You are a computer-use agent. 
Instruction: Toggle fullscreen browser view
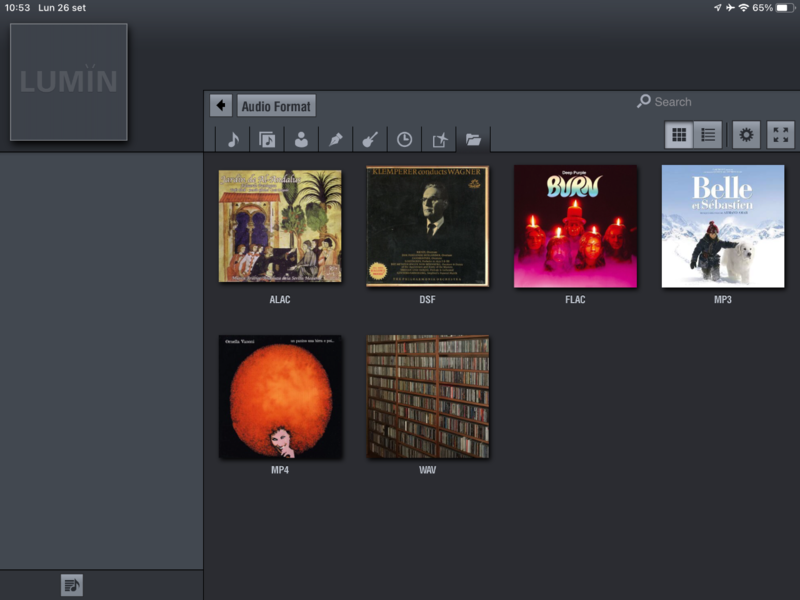[780, 135]
